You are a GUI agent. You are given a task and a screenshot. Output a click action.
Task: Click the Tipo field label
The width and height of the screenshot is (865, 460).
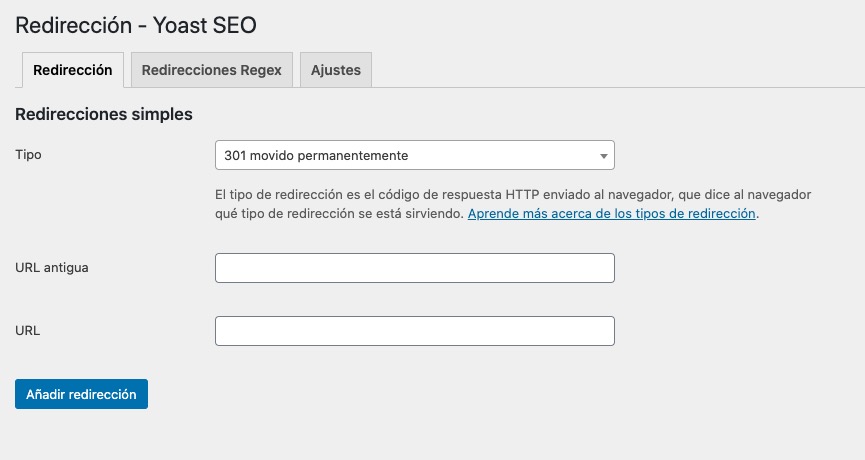(x=29, y=155)
